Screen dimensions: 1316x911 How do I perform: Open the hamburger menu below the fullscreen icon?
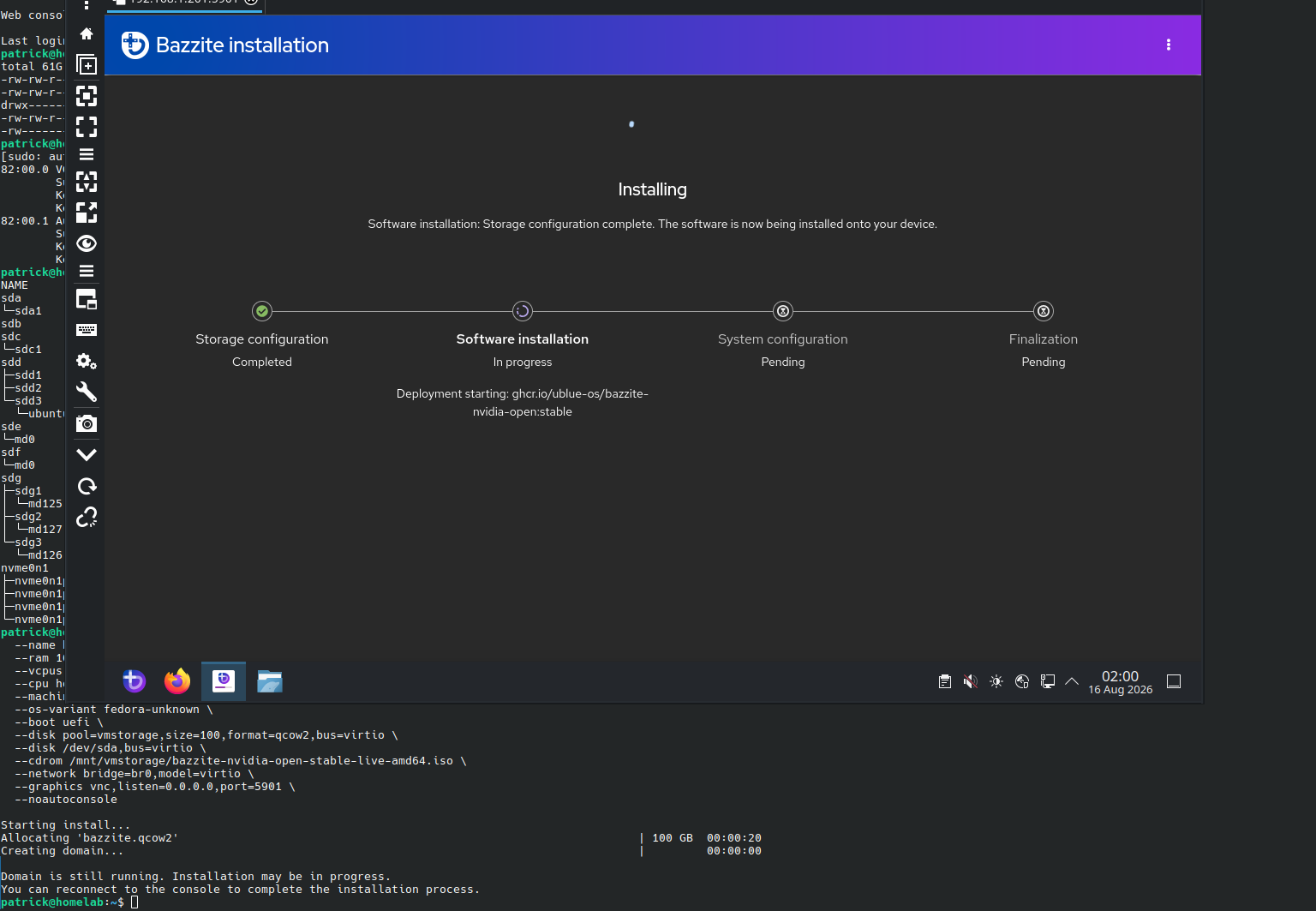87,155
